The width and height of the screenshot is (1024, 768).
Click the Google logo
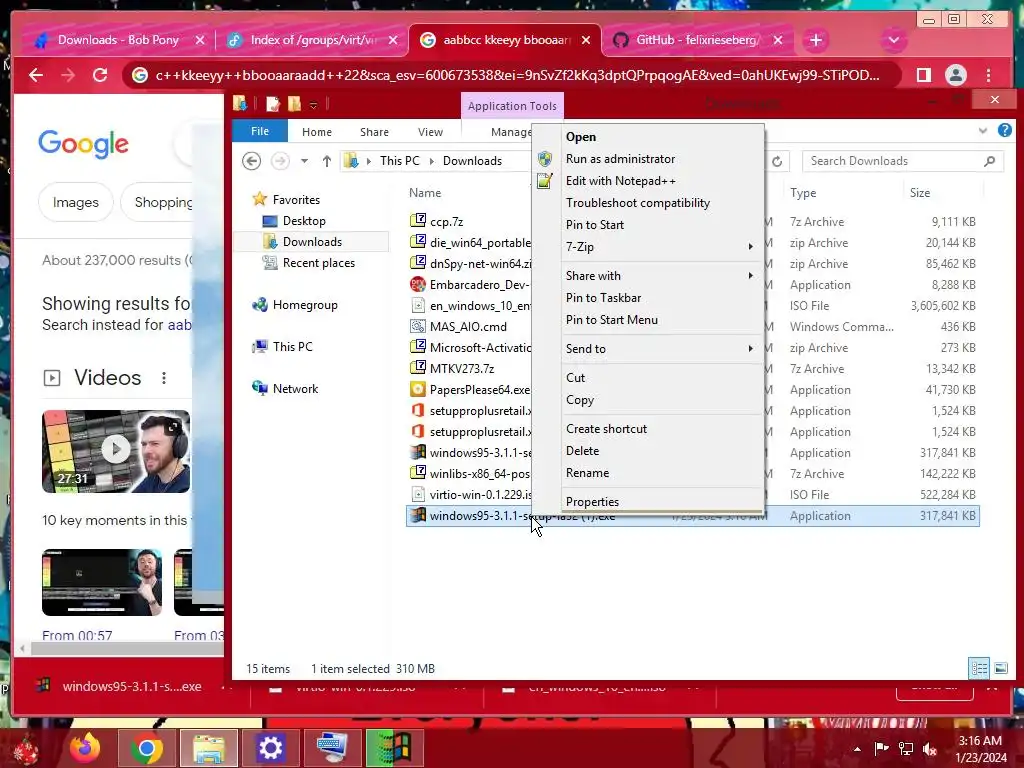(84, 144)
